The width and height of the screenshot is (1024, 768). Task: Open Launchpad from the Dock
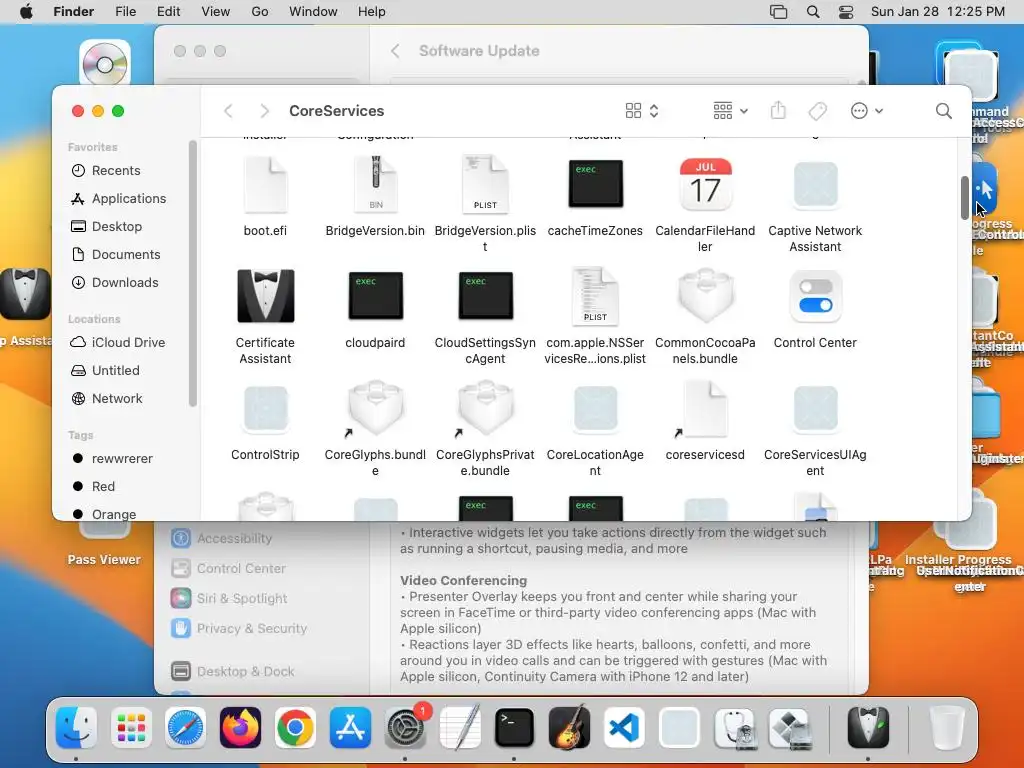pos(131,727)
